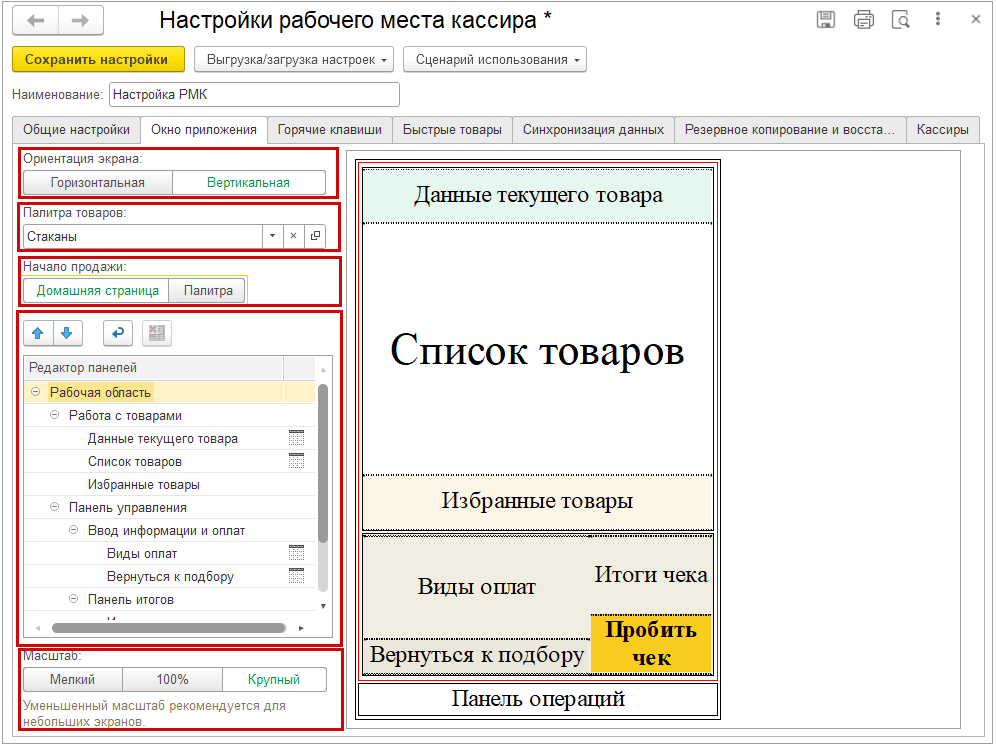996x746 pixels.
Task: Open the Синхронизация данных tab
Action: [593, 130]
